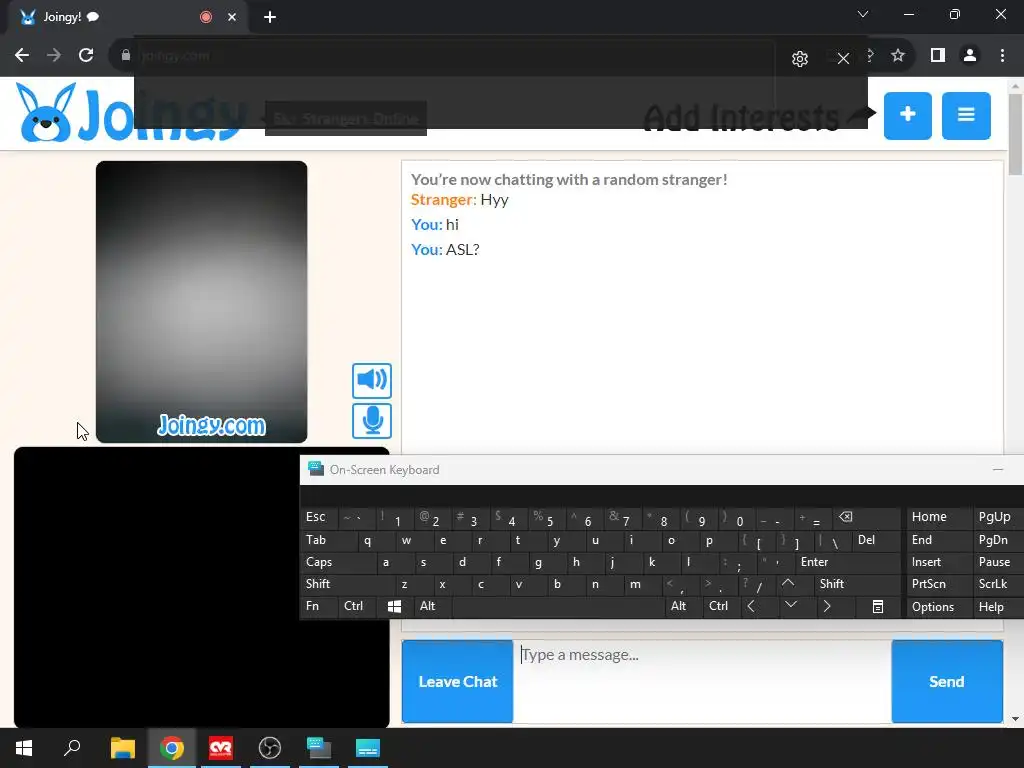Image resolution: width=1024 pixels, height=768 pixels.
Task: Open Chrome profile avatar
Action: (970, 56)
